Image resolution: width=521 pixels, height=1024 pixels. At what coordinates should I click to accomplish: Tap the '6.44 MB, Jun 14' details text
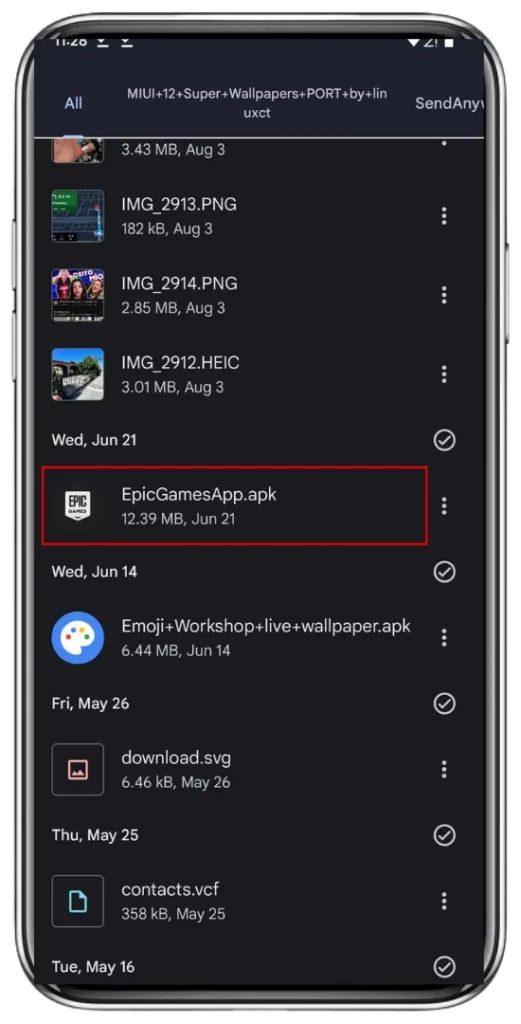coord(176,651)
